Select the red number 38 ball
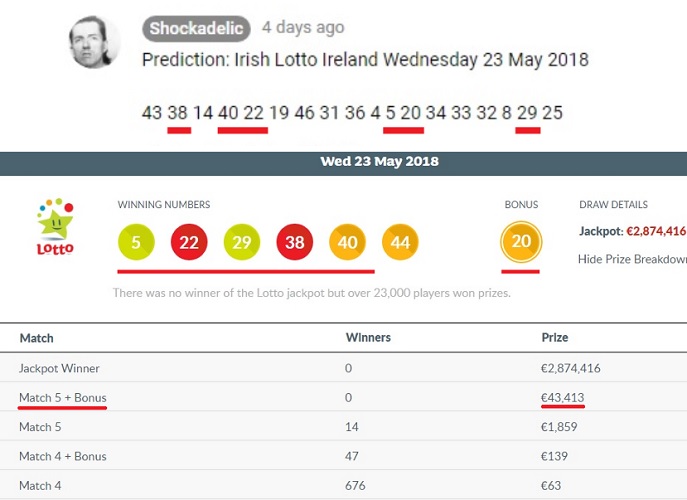 (x=294, y=242)
